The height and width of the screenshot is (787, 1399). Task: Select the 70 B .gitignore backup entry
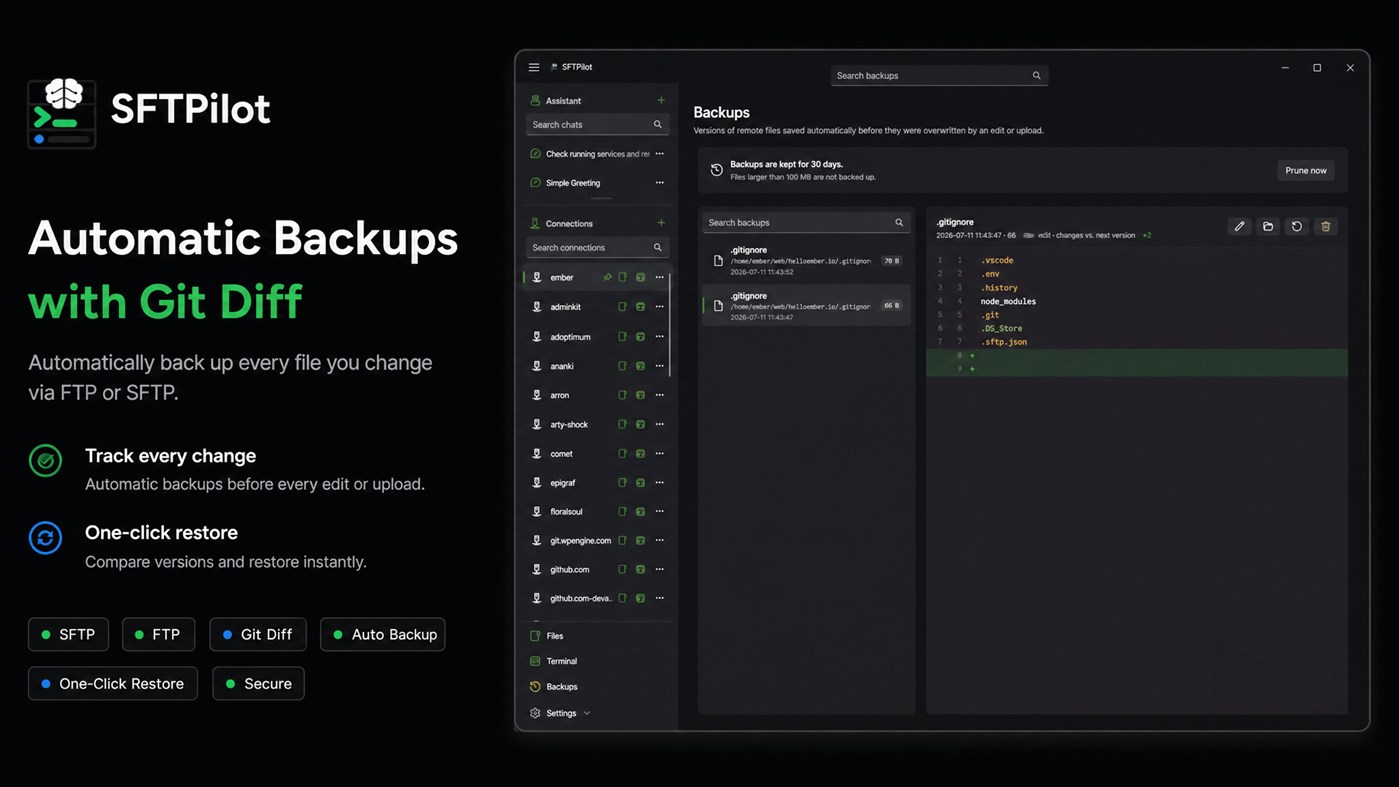tap(806, 261)
